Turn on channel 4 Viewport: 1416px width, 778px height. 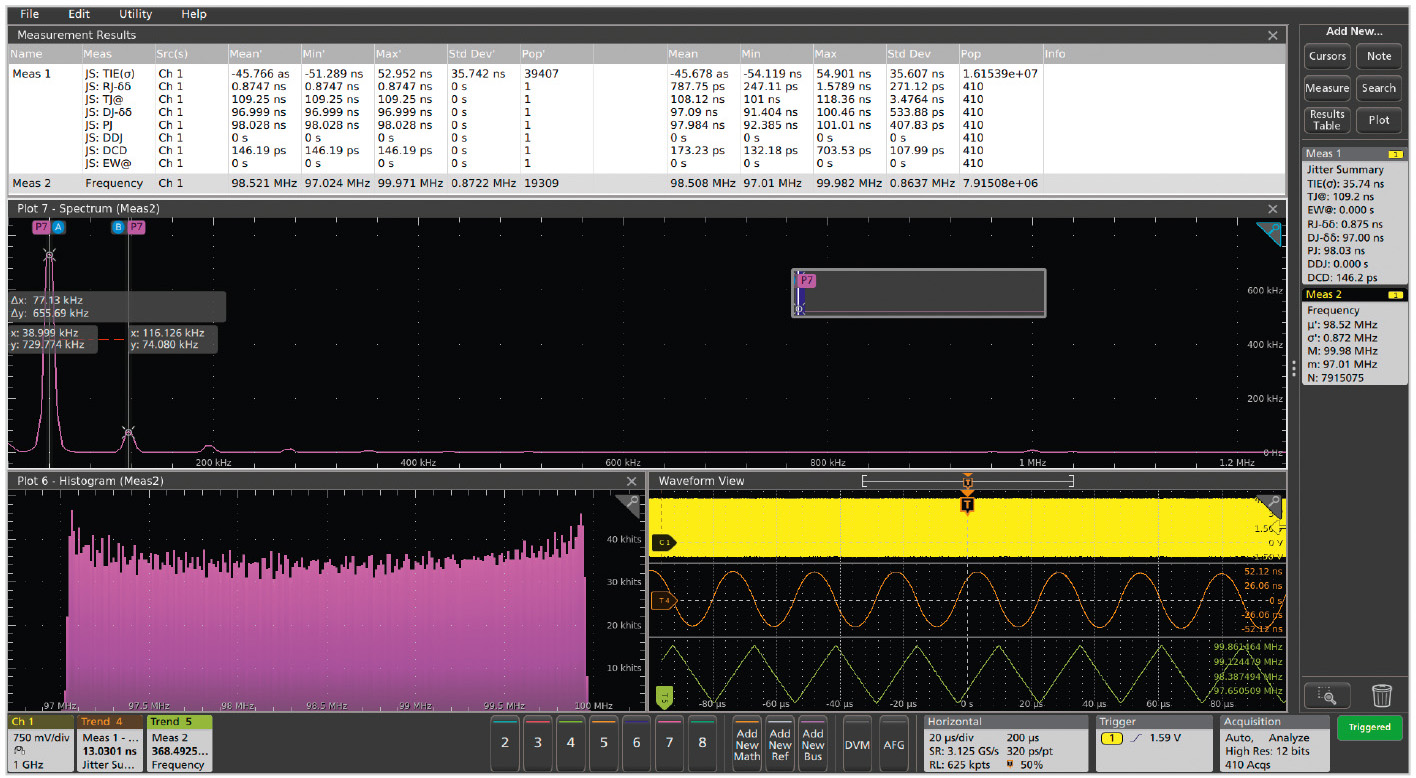(571, 741)
